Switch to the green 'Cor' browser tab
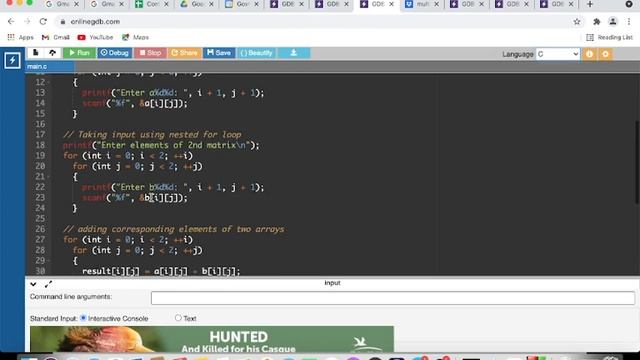The width and height of the screenshot is (640, 360). point(152,4)
